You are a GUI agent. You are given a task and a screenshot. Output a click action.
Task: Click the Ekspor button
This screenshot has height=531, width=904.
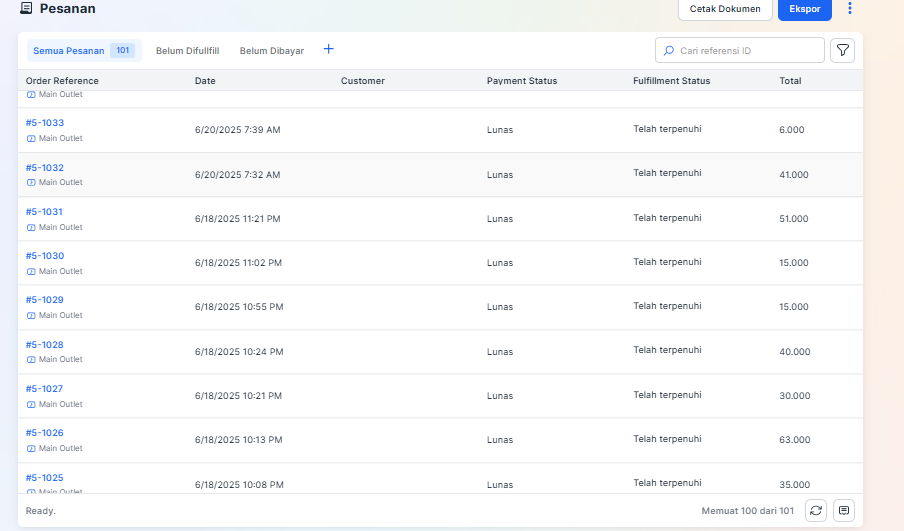pyautogui.click(x=804, y=9)
